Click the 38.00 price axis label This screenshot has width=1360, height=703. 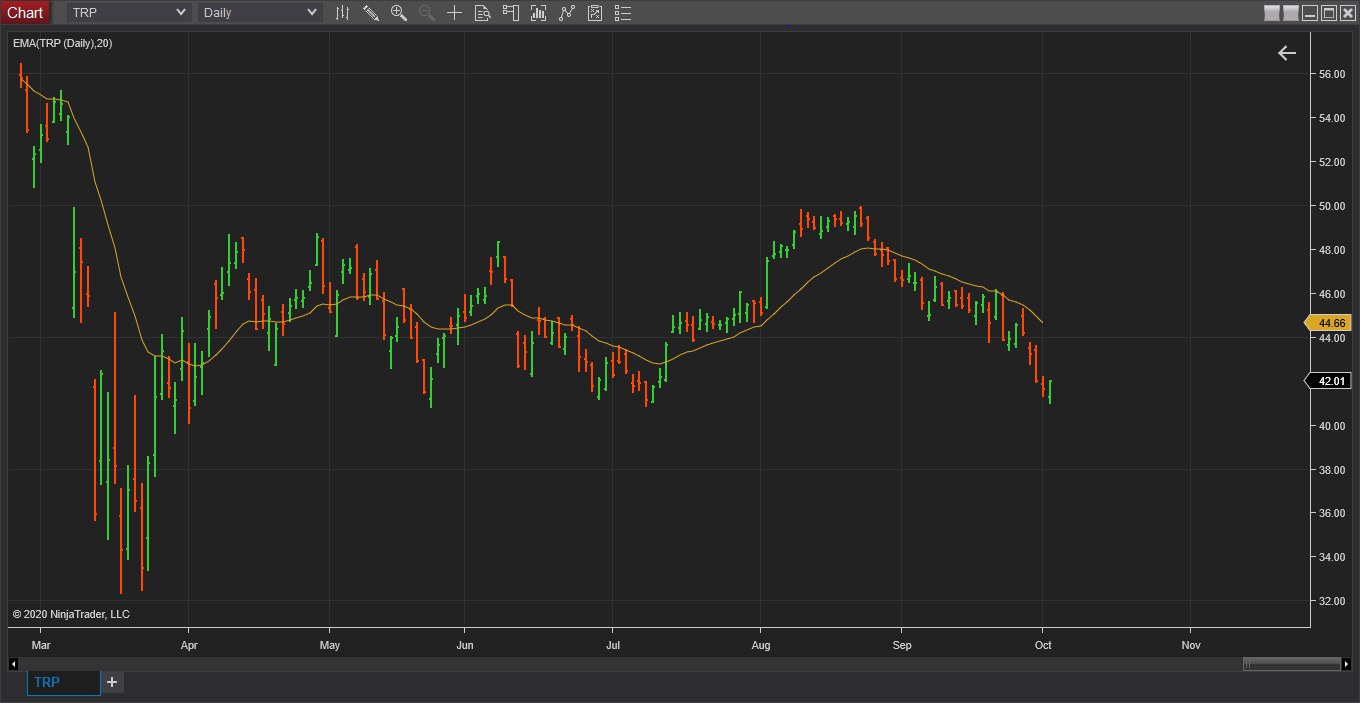pos(1331,470)
